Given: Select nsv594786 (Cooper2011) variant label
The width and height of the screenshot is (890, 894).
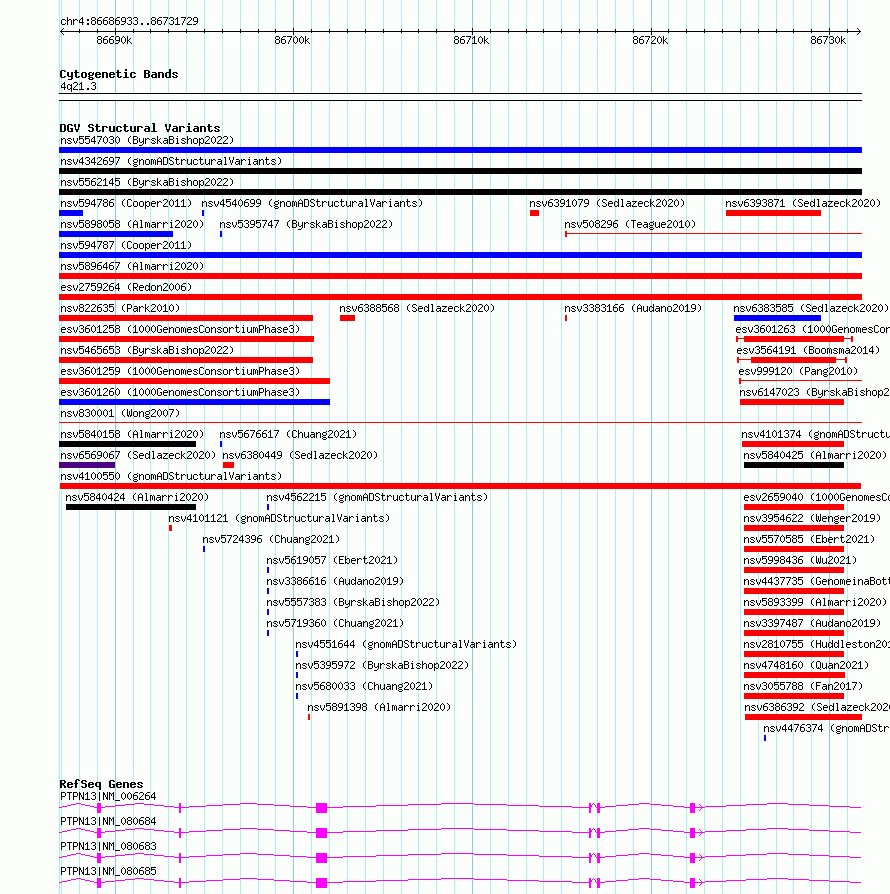Looking at the screenshot, I should click(126, 204).
